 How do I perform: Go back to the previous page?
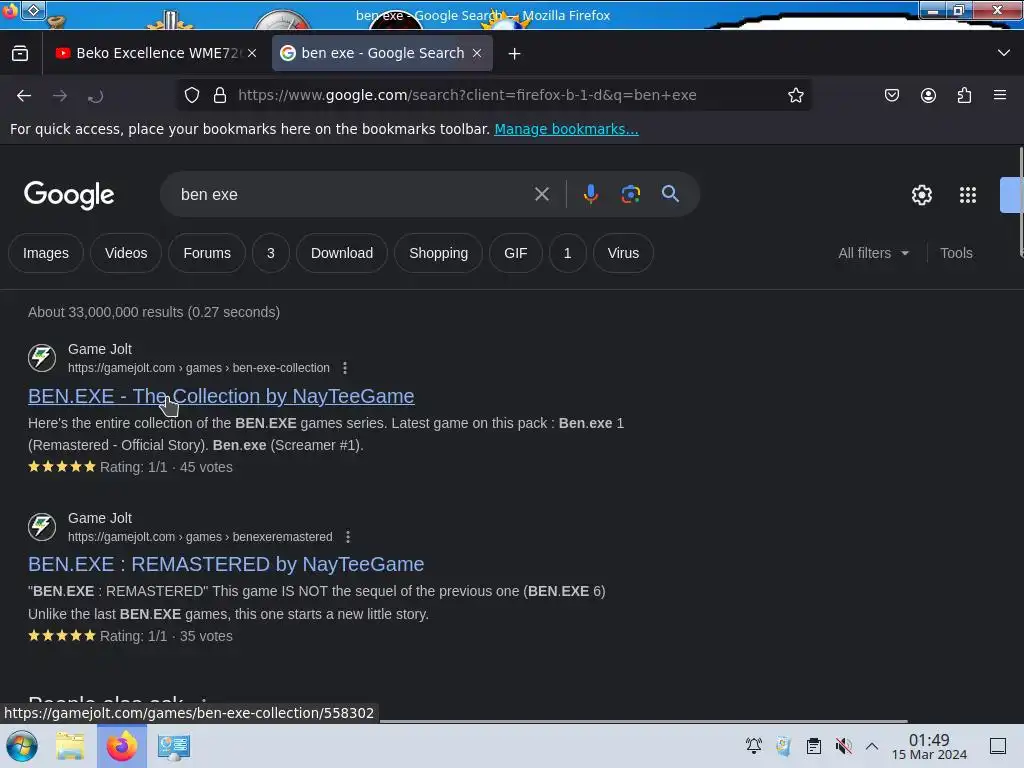pyautogui.click(x=24, y=96)
